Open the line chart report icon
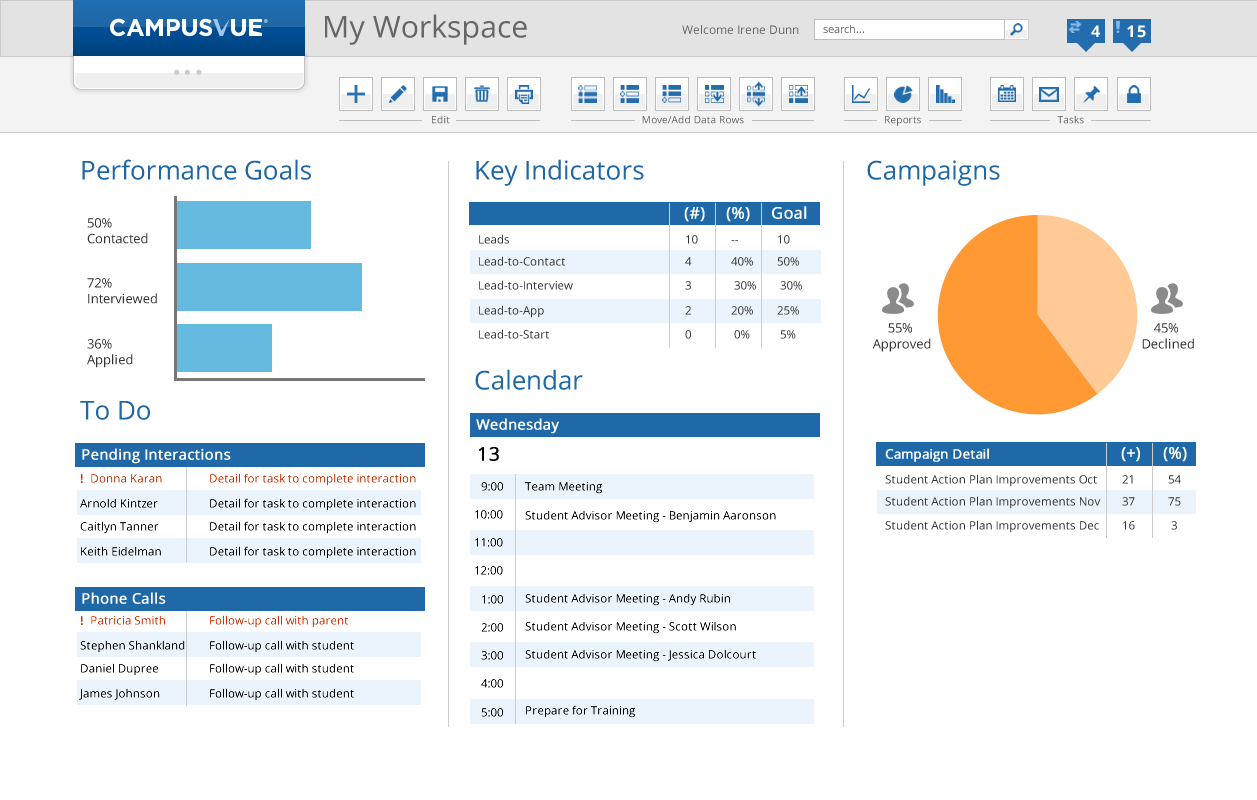 (861, 94)
